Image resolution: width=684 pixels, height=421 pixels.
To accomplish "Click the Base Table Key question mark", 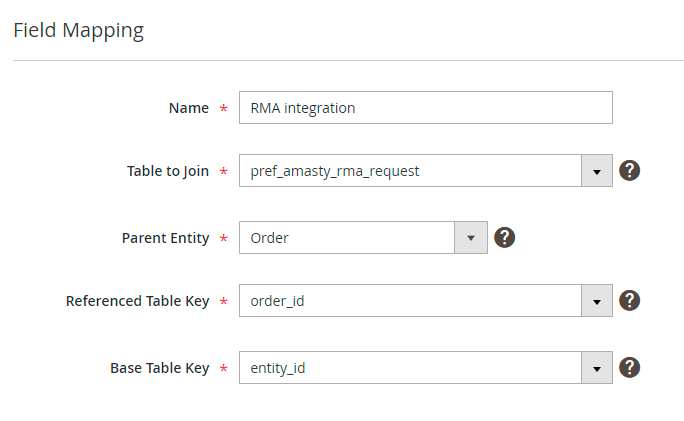I will 629,367.
